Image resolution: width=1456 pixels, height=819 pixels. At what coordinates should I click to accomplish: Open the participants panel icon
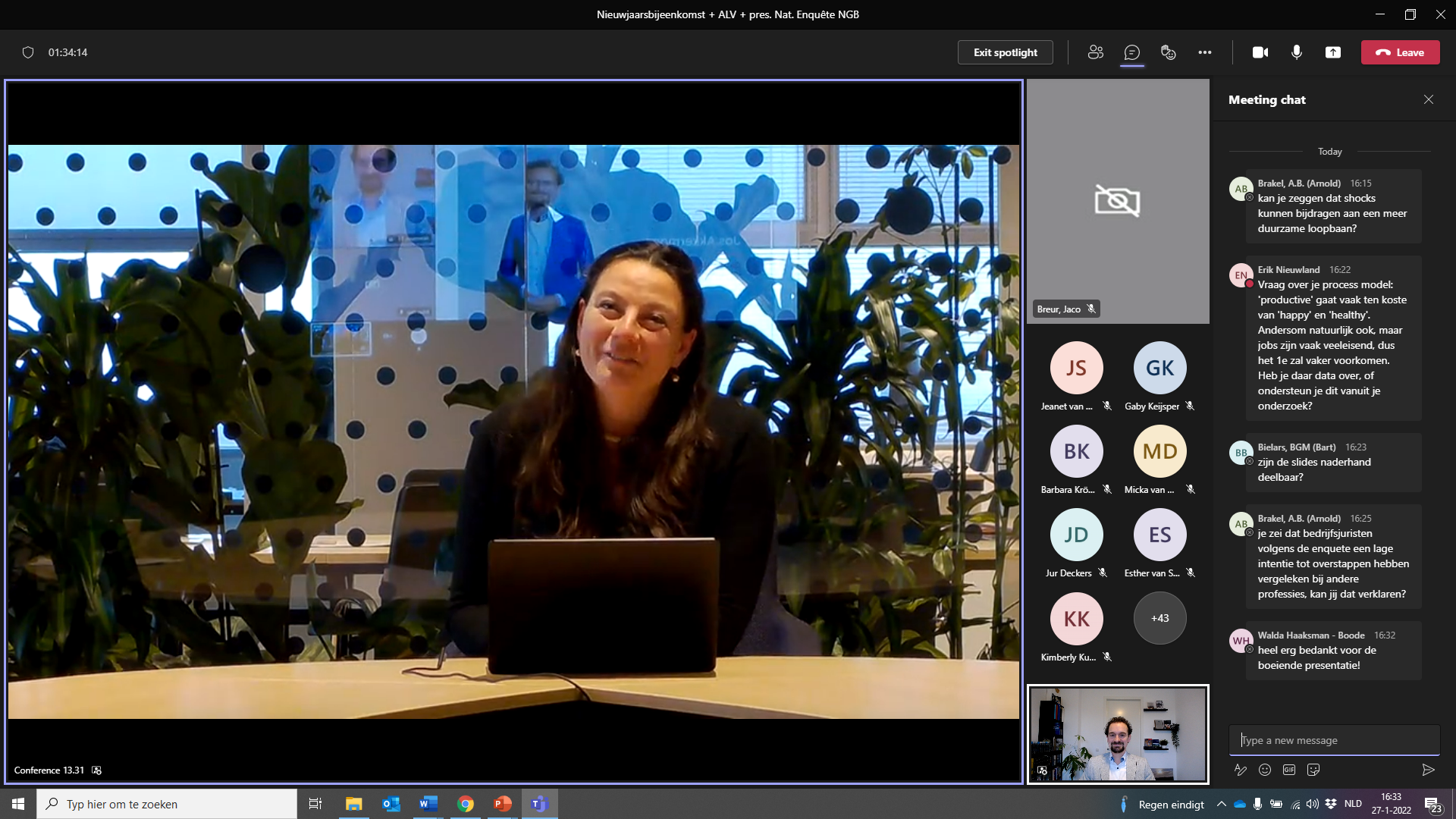tap(1095, 52)
